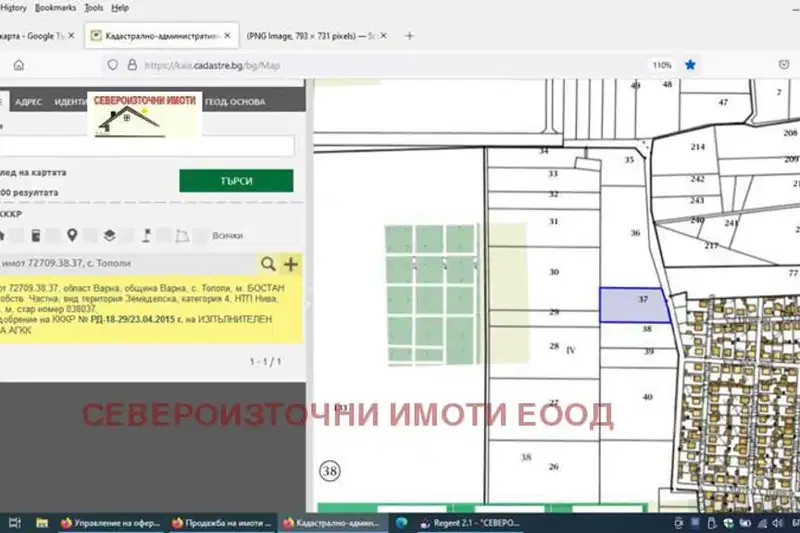Screen dimensions: 800x533
Task: Filter results by document icon
Action: point(36,236)
